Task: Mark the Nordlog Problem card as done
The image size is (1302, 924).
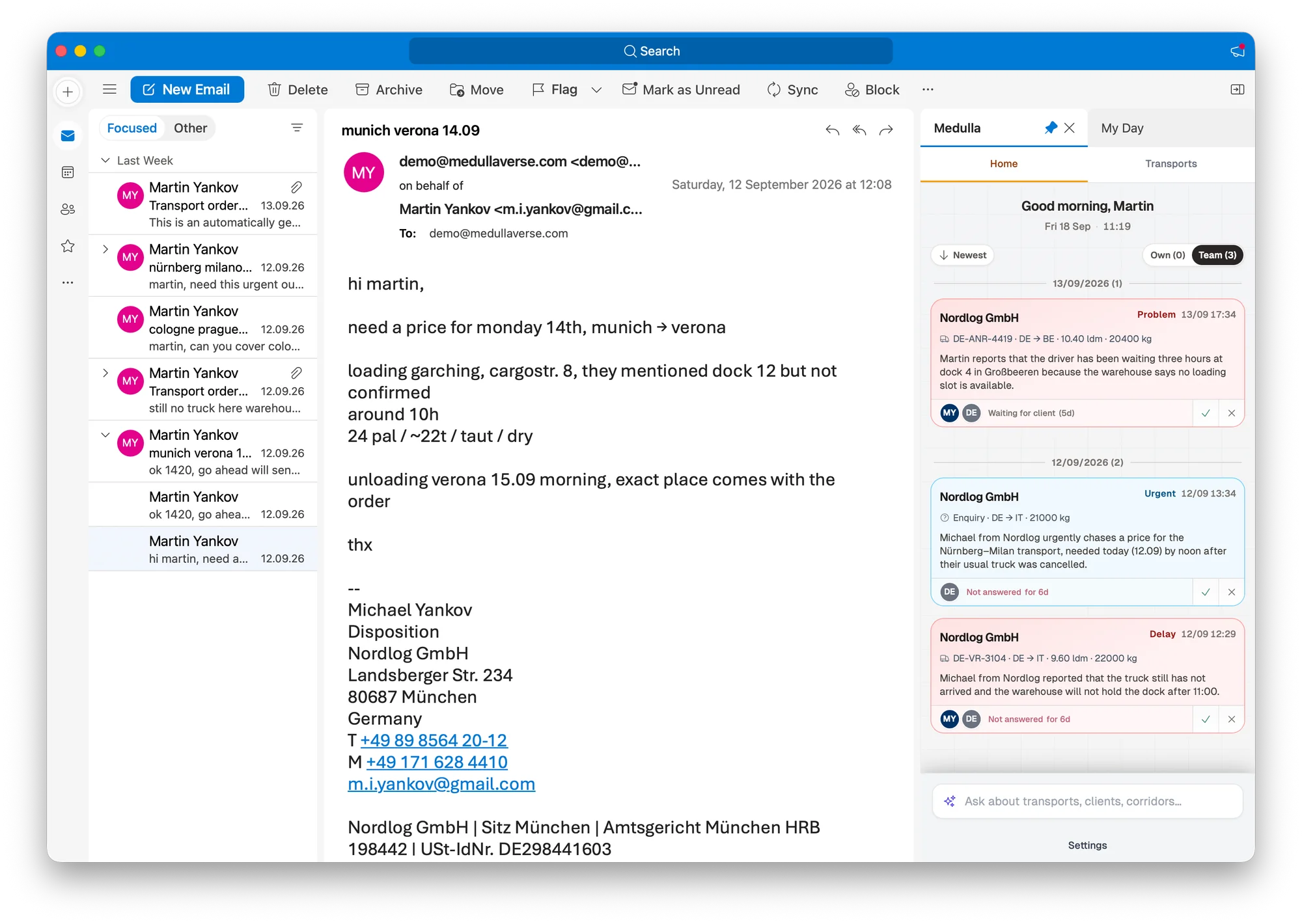Action: (1206, 413)
